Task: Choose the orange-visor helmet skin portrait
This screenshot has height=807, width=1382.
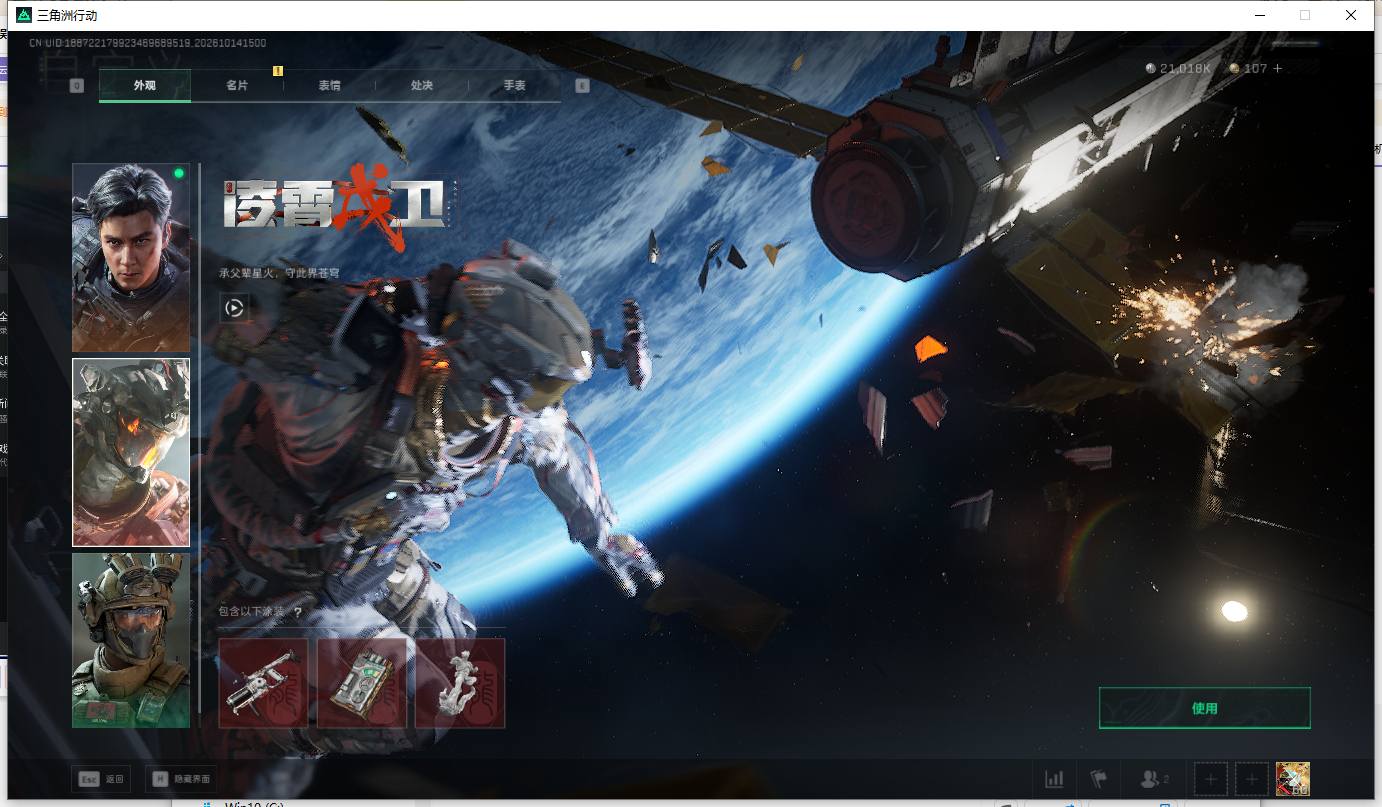Action: tap(131, 453)
